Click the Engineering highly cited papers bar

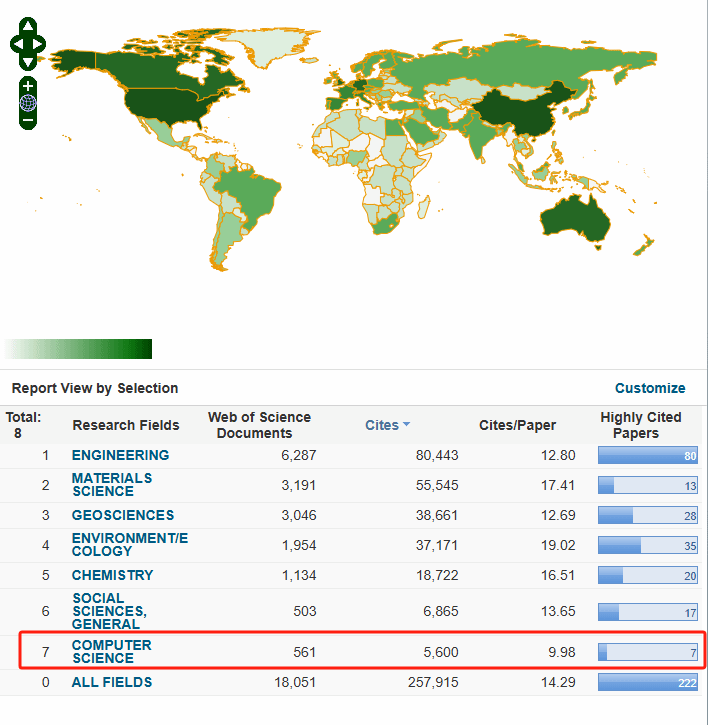click(647, 455)
